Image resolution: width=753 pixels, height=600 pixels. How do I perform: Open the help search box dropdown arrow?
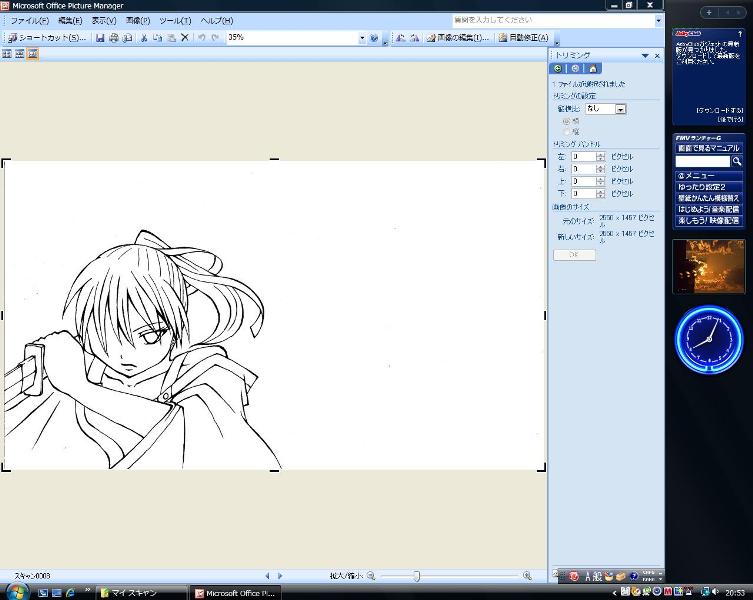[x=658, y=20]
